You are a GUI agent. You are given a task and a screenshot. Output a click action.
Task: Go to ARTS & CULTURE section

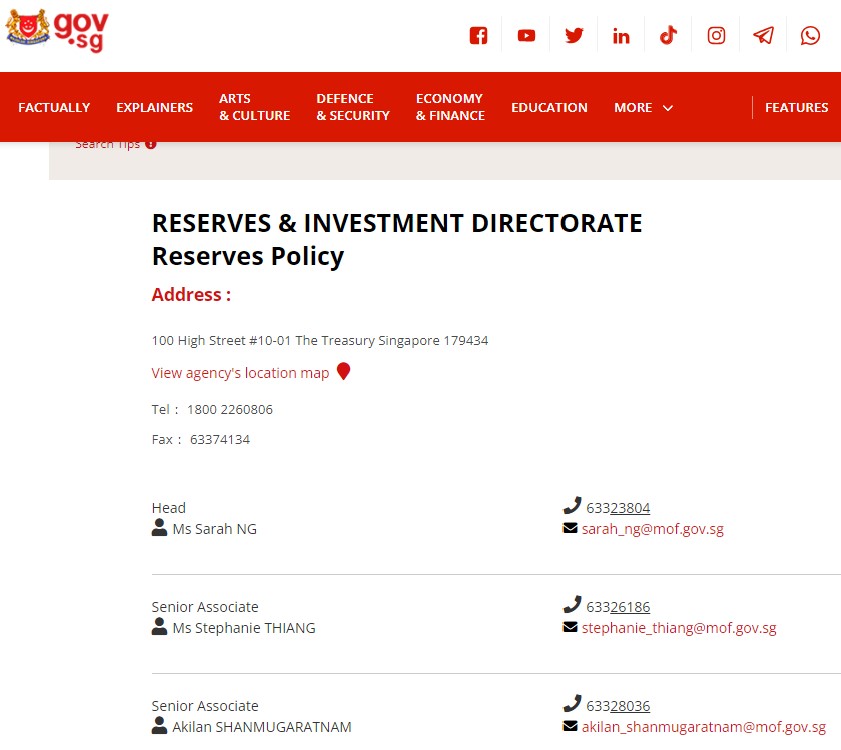coord(254,107)
